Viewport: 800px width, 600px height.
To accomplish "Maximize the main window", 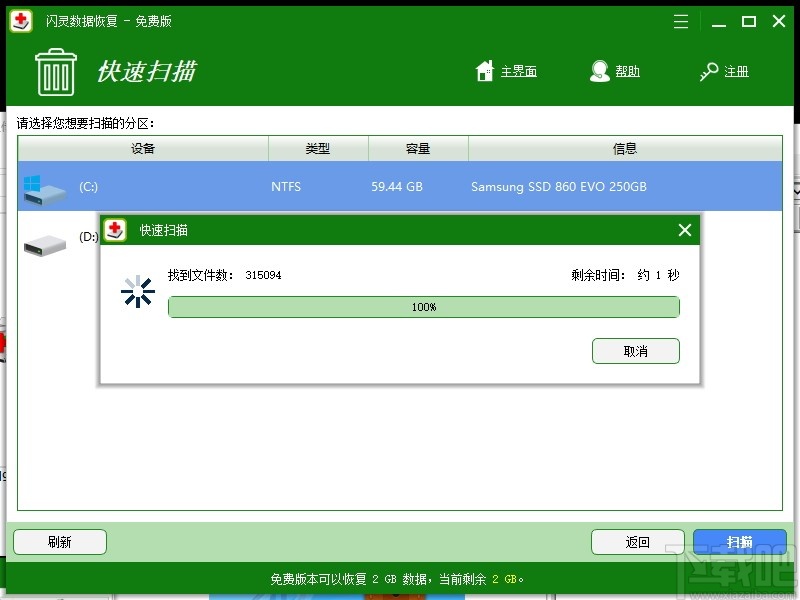I will click(x=748, y=21).
